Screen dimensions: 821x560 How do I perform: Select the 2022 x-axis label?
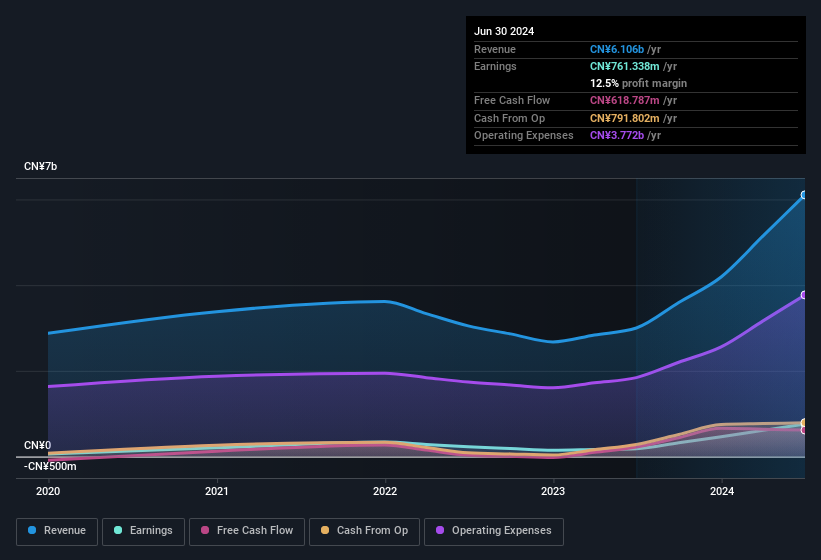point(385,491)
